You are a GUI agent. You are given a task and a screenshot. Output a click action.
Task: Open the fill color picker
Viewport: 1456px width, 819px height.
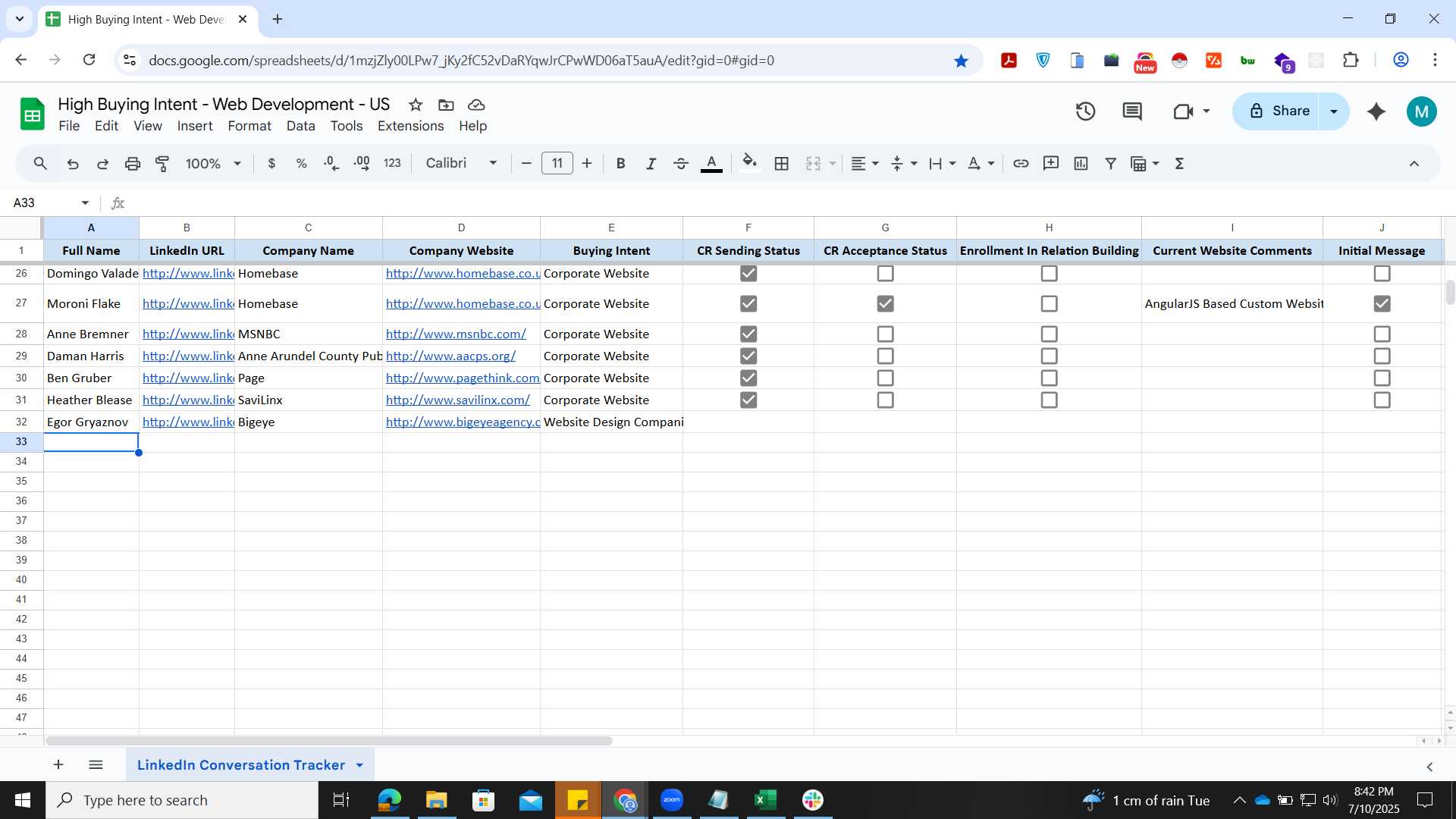coord(749,163)
